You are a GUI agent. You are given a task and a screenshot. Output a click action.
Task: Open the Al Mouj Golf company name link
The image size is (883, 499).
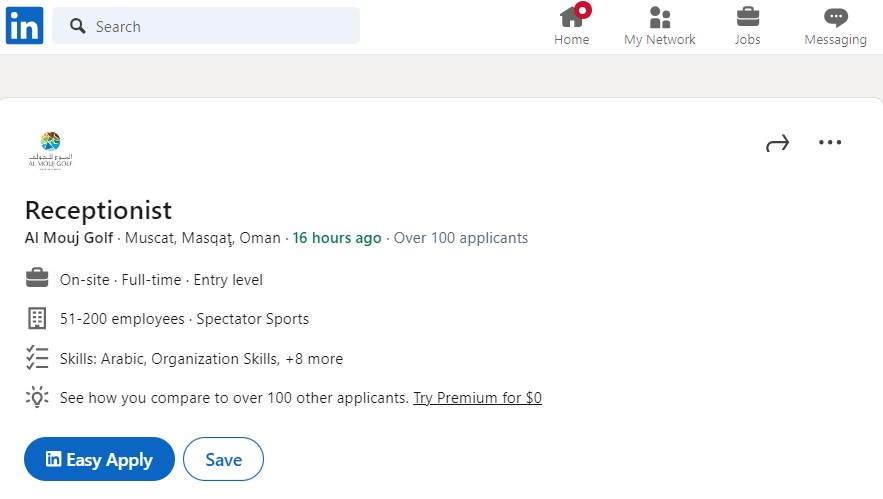pos(69,238)
